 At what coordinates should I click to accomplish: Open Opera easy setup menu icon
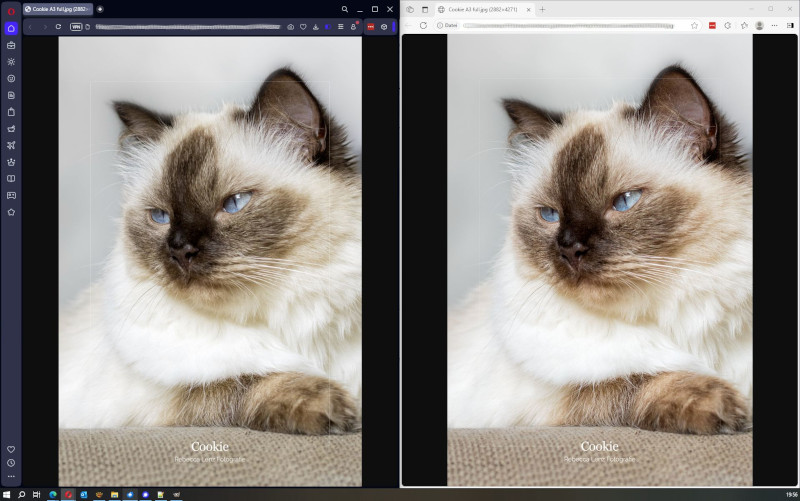click(x=340, y=27)
